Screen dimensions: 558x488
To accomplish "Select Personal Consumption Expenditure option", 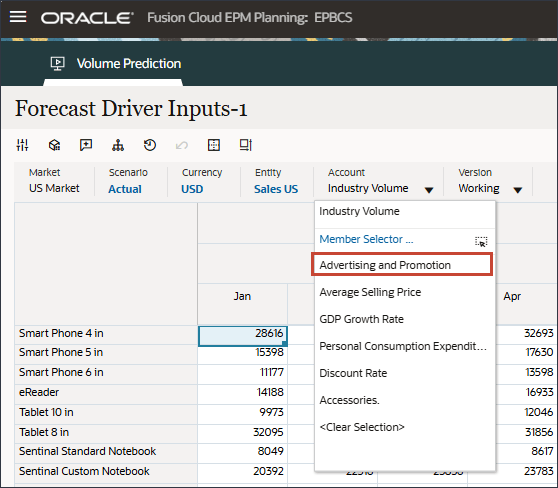I will tap(405, 346).
